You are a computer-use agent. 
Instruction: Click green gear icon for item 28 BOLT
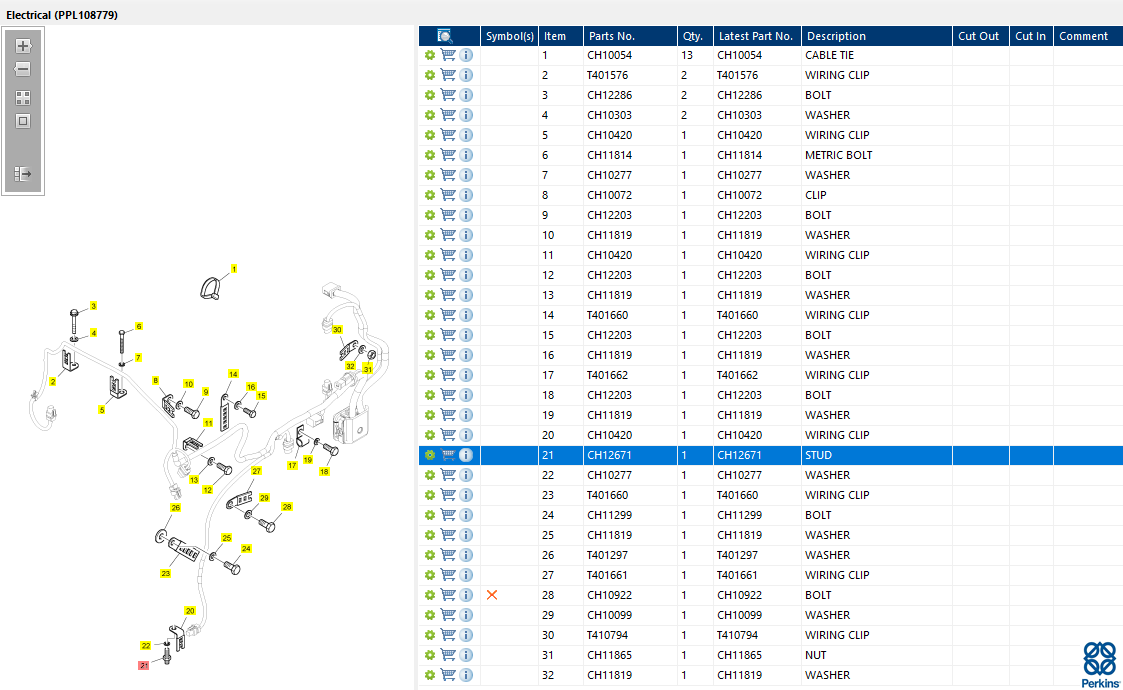[x=430, y=595]
